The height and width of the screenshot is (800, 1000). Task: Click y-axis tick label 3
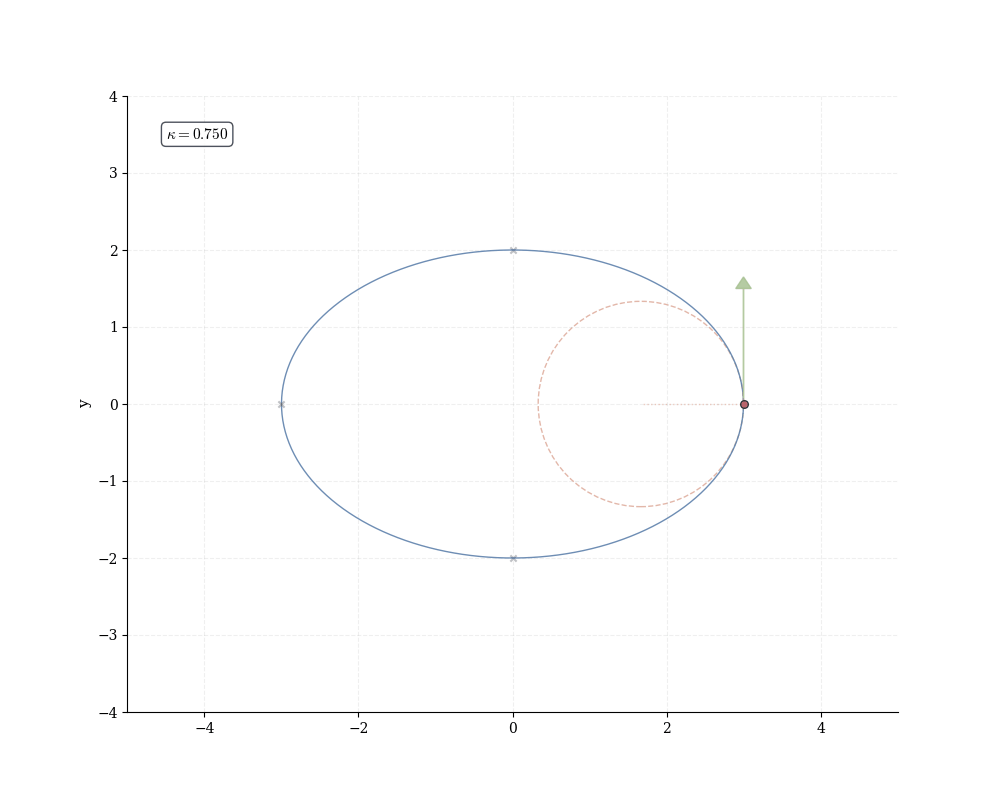click(113, 173)
